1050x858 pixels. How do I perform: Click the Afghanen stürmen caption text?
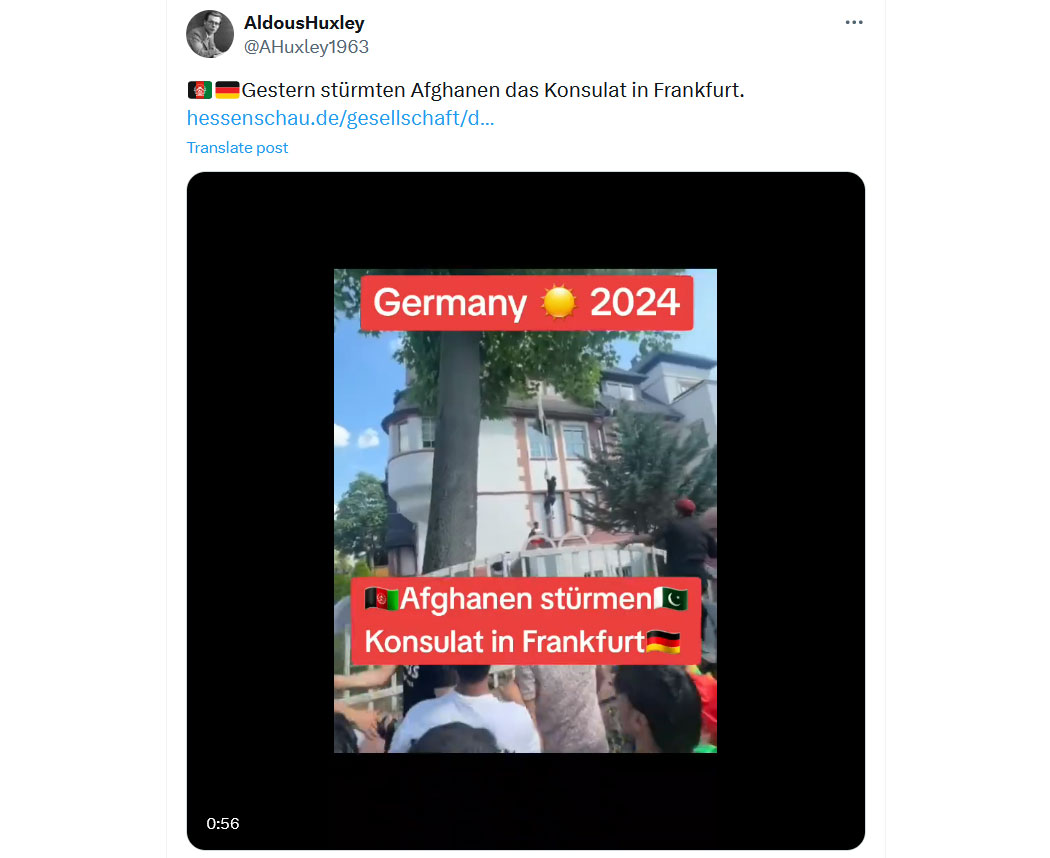tap(526, 599)
